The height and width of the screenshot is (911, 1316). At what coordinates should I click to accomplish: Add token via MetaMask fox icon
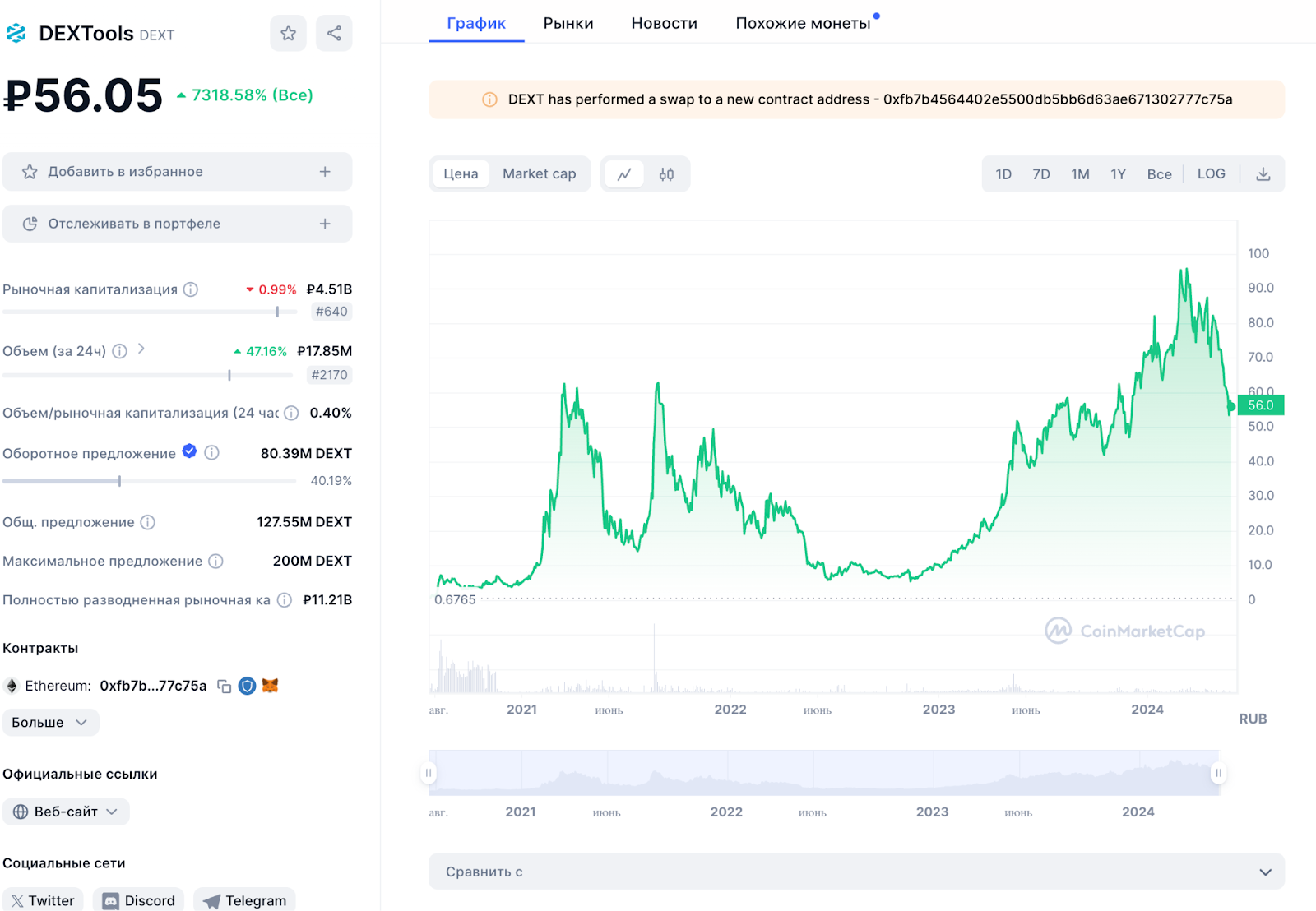[270, 685]
